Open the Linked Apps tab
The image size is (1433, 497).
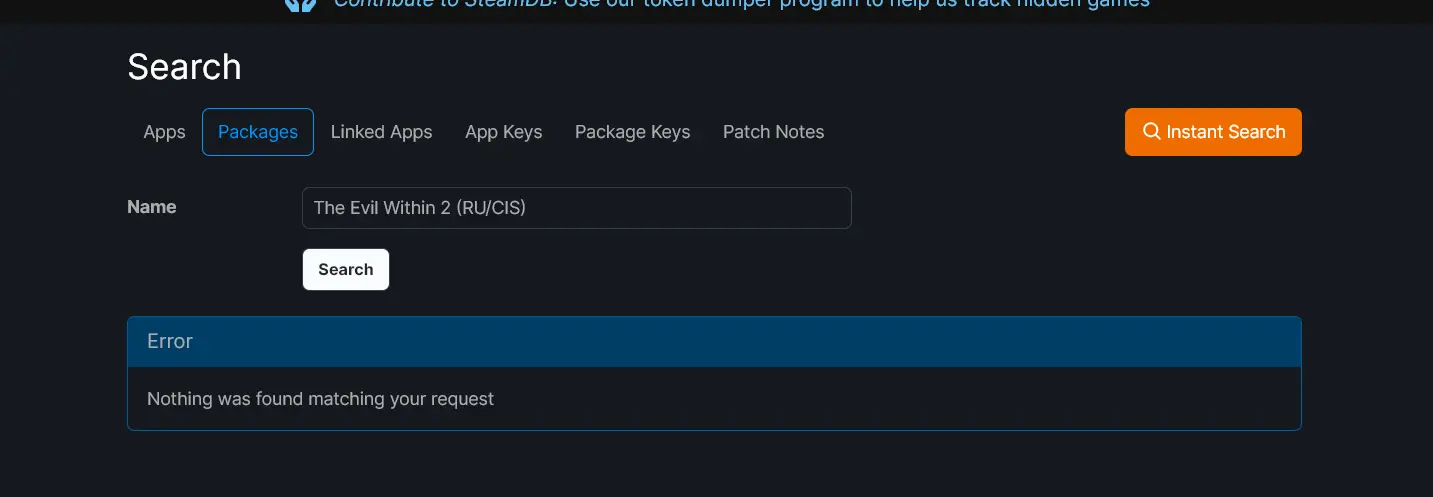381,132
